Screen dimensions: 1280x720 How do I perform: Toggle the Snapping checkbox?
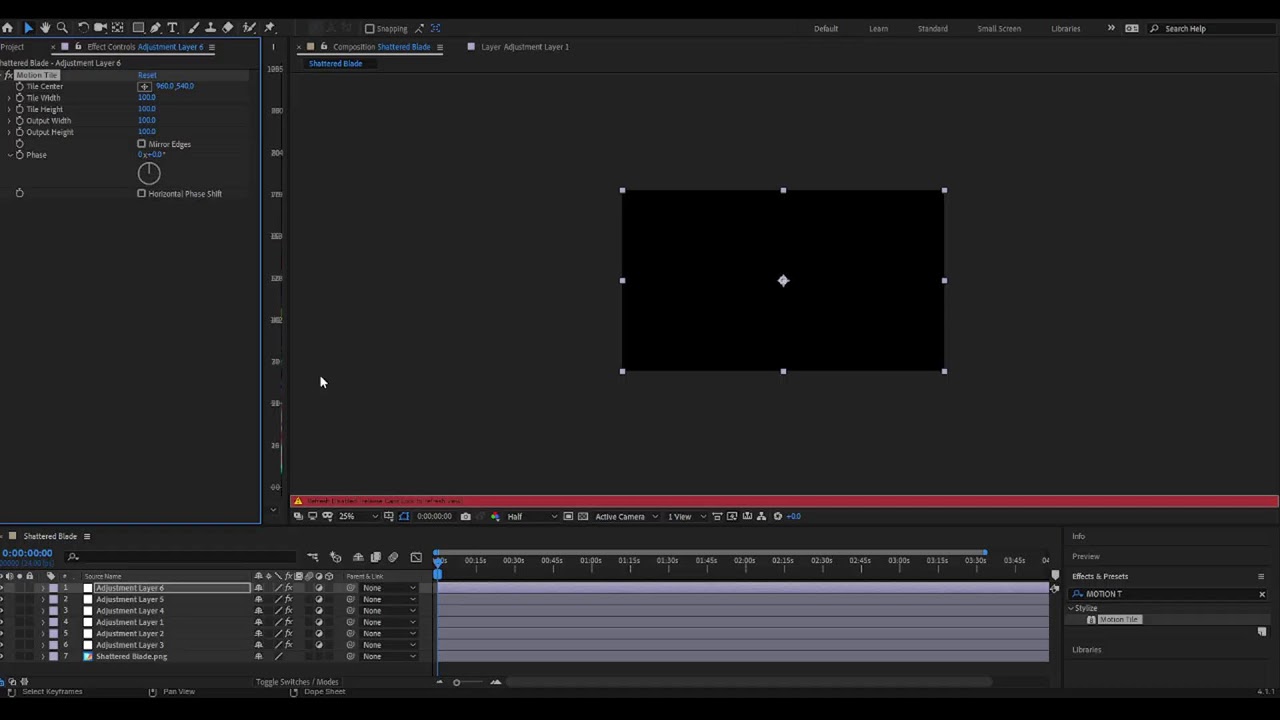(370, 29)
